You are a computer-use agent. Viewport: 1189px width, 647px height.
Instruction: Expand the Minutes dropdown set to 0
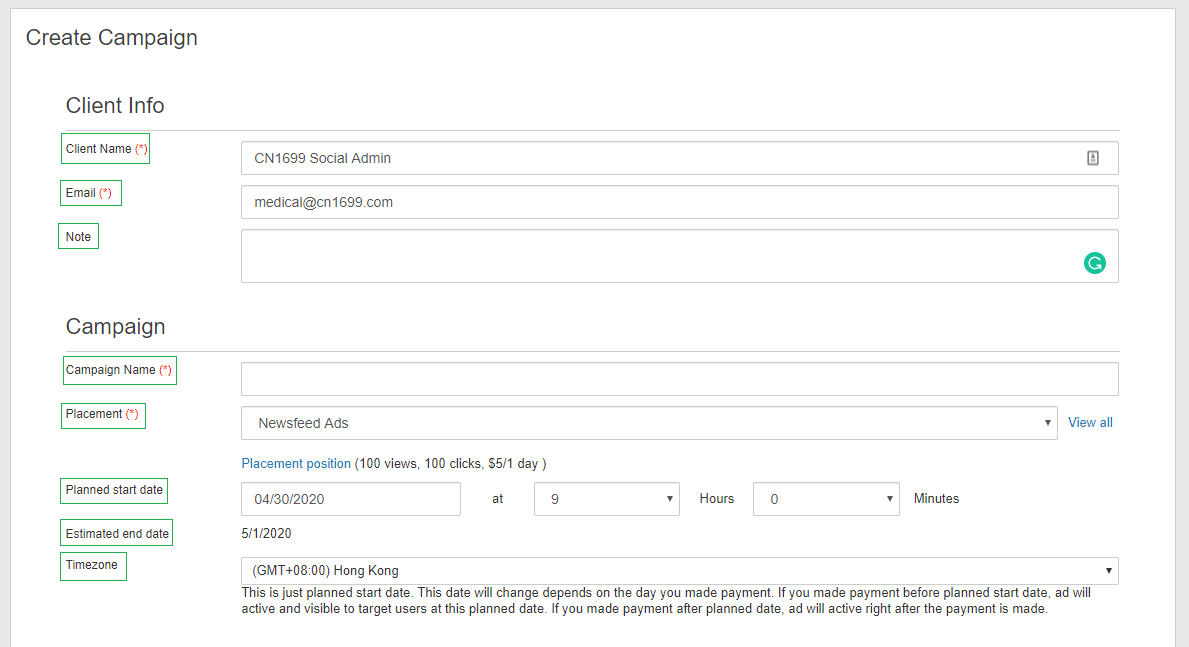click(825, 499)
